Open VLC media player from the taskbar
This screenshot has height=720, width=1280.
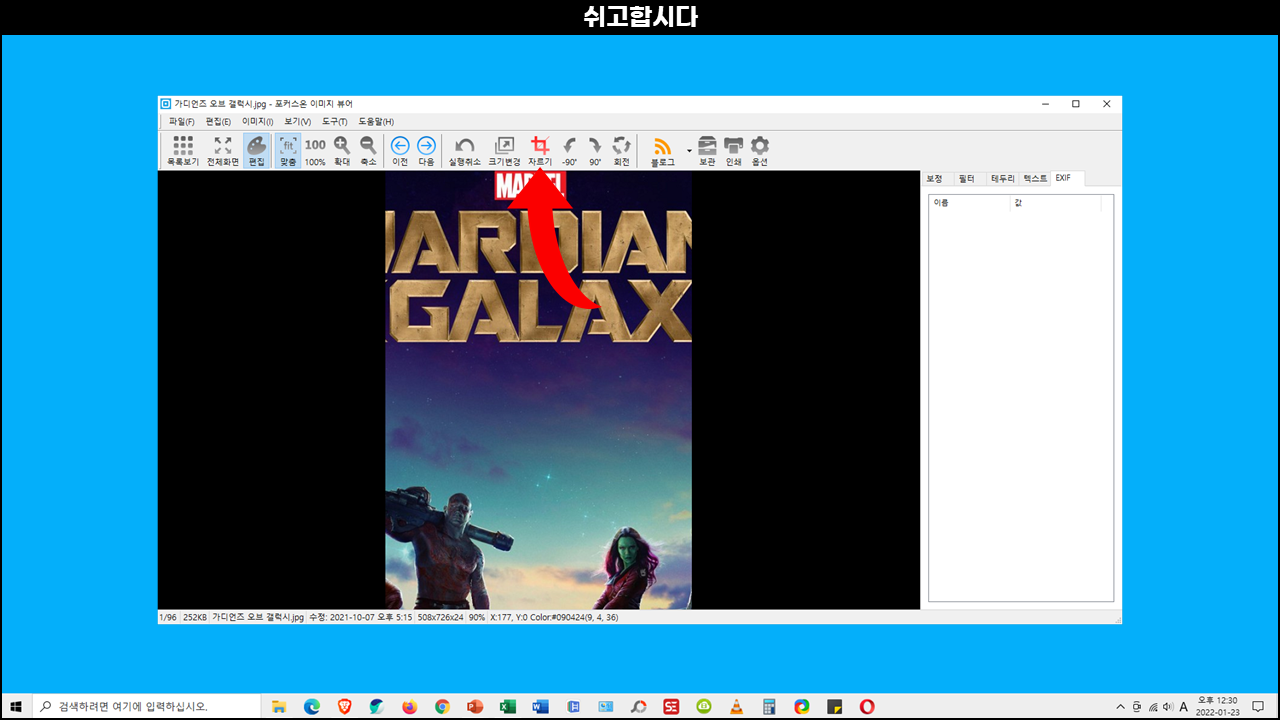(736, 706)
